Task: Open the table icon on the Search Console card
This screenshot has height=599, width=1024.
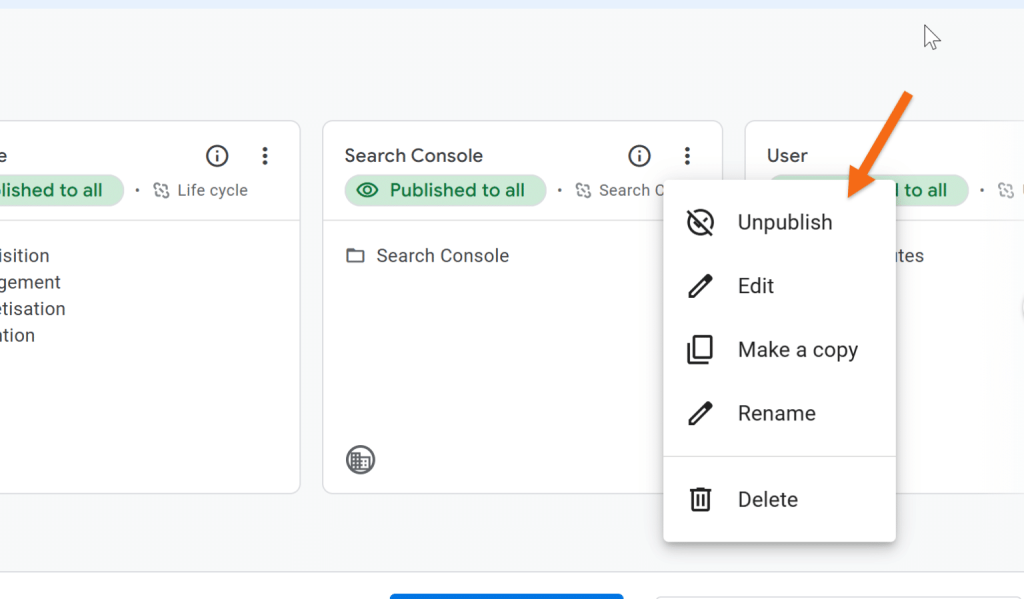Action: point(360,460)
